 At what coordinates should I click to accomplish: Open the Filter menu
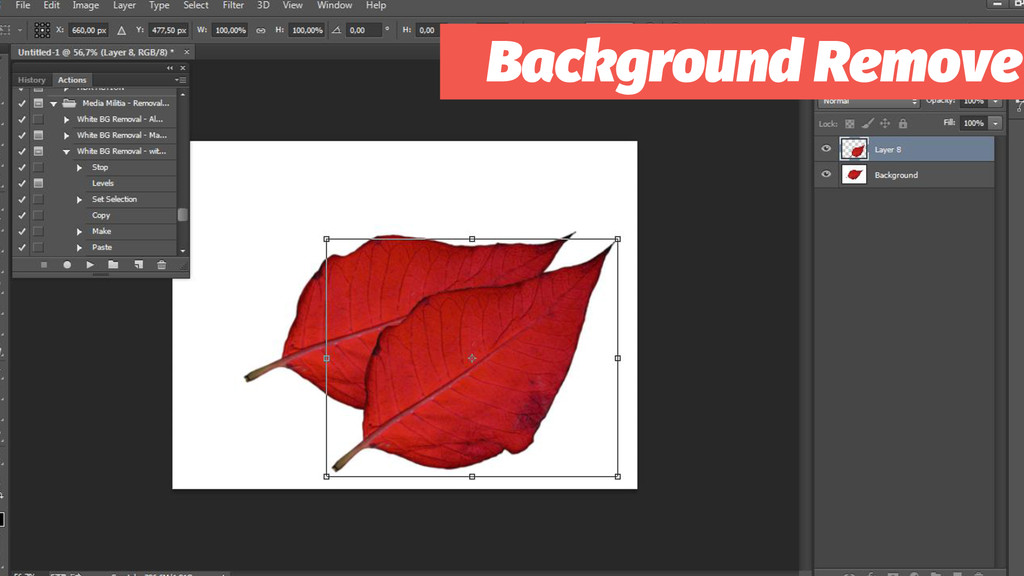233,6
